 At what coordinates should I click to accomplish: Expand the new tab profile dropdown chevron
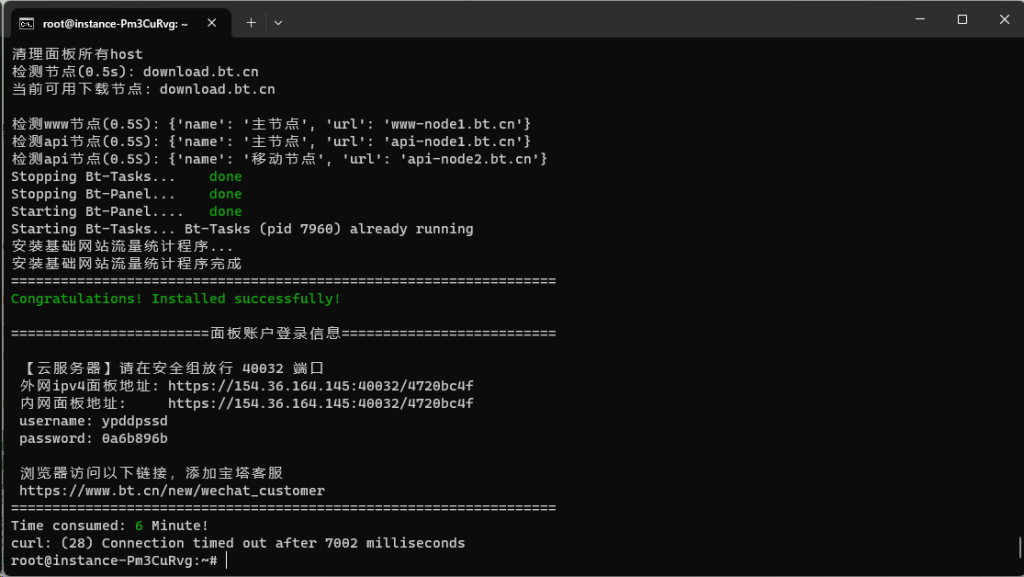(x=278, y=22)
